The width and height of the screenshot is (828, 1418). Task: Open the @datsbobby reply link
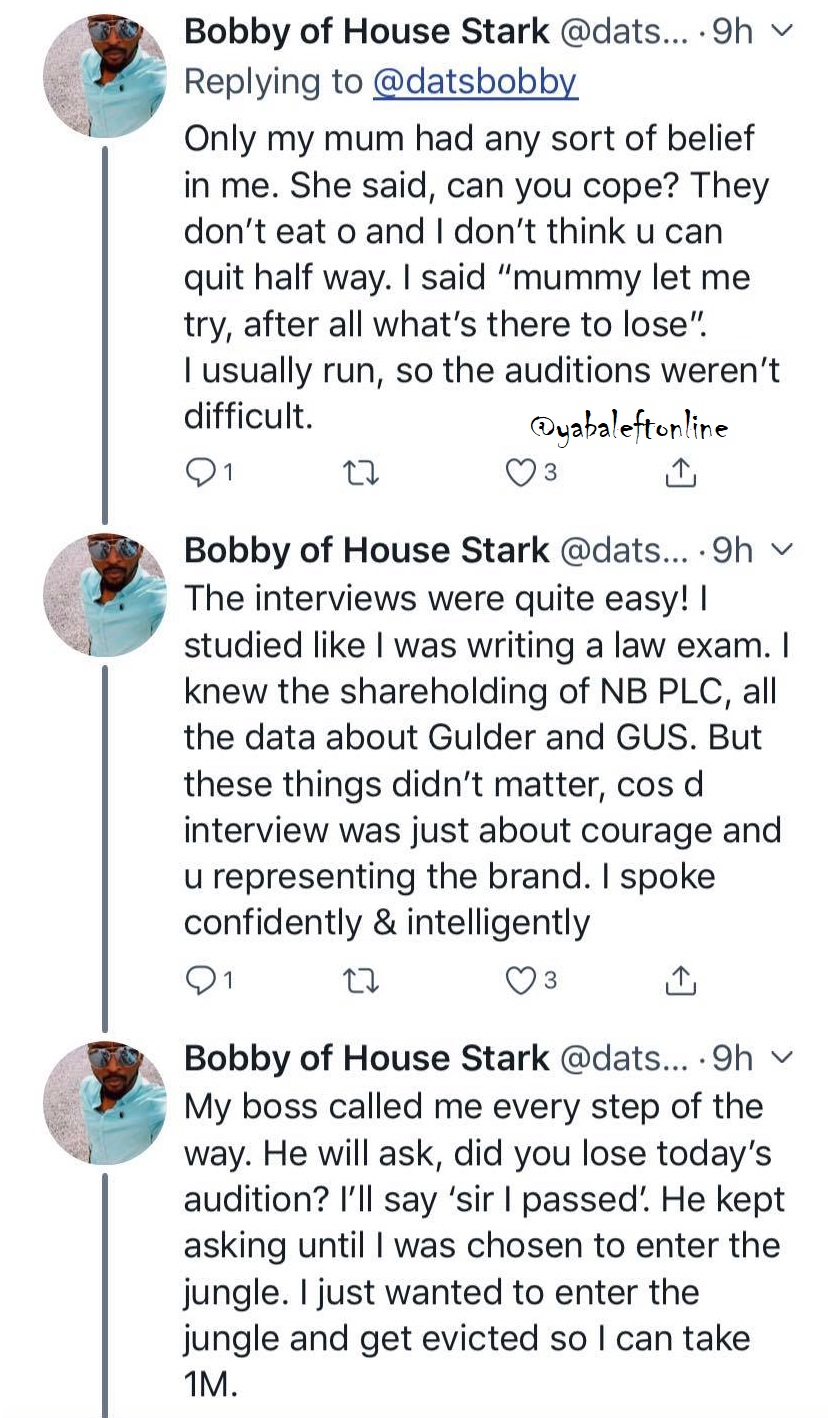(x=475, y=82)
